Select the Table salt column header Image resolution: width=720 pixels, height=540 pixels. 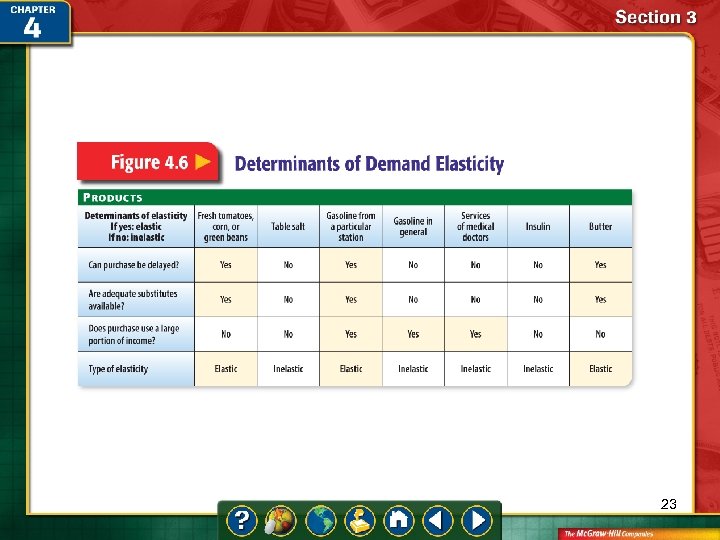click(288, 227)
